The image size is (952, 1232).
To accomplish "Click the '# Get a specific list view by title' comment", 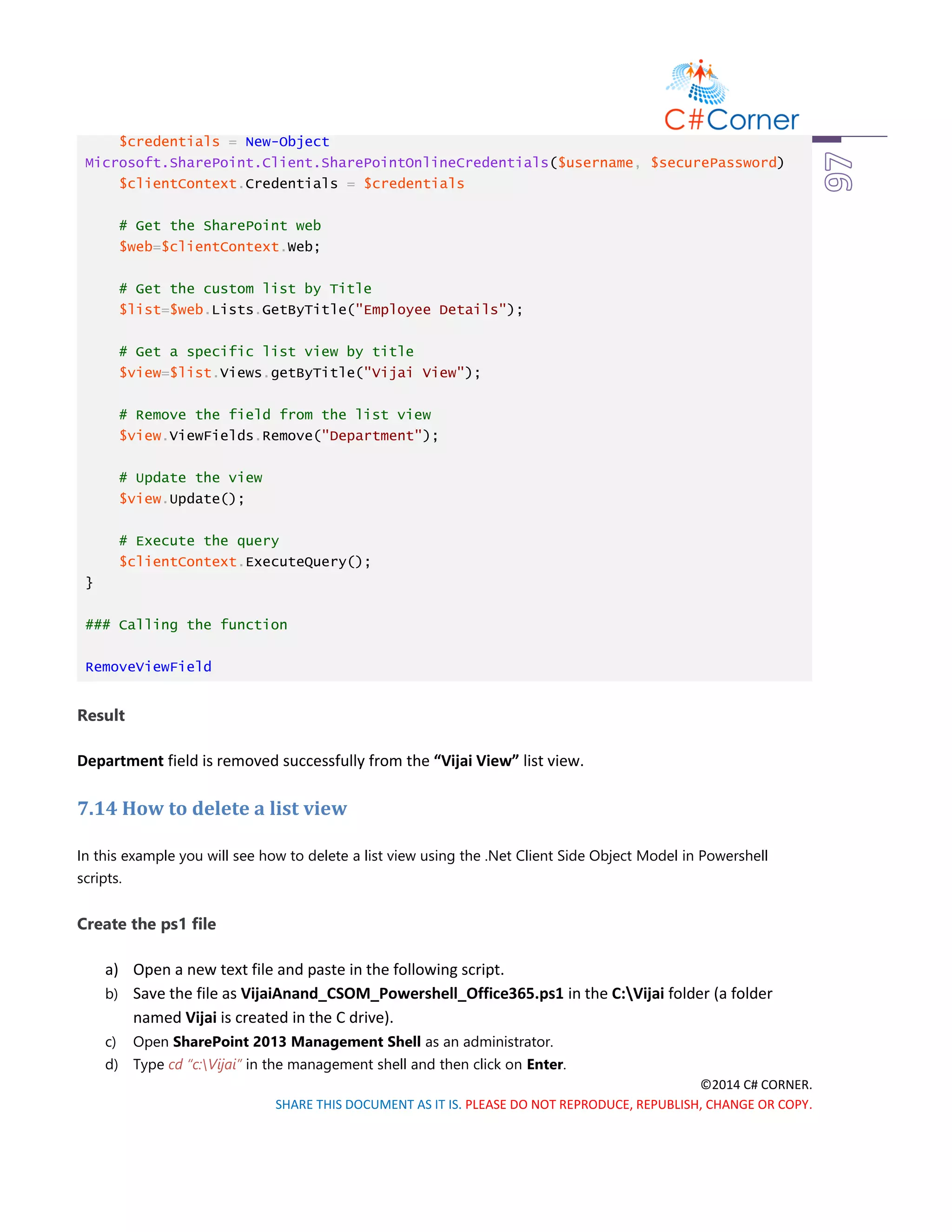I will point(266,351).
